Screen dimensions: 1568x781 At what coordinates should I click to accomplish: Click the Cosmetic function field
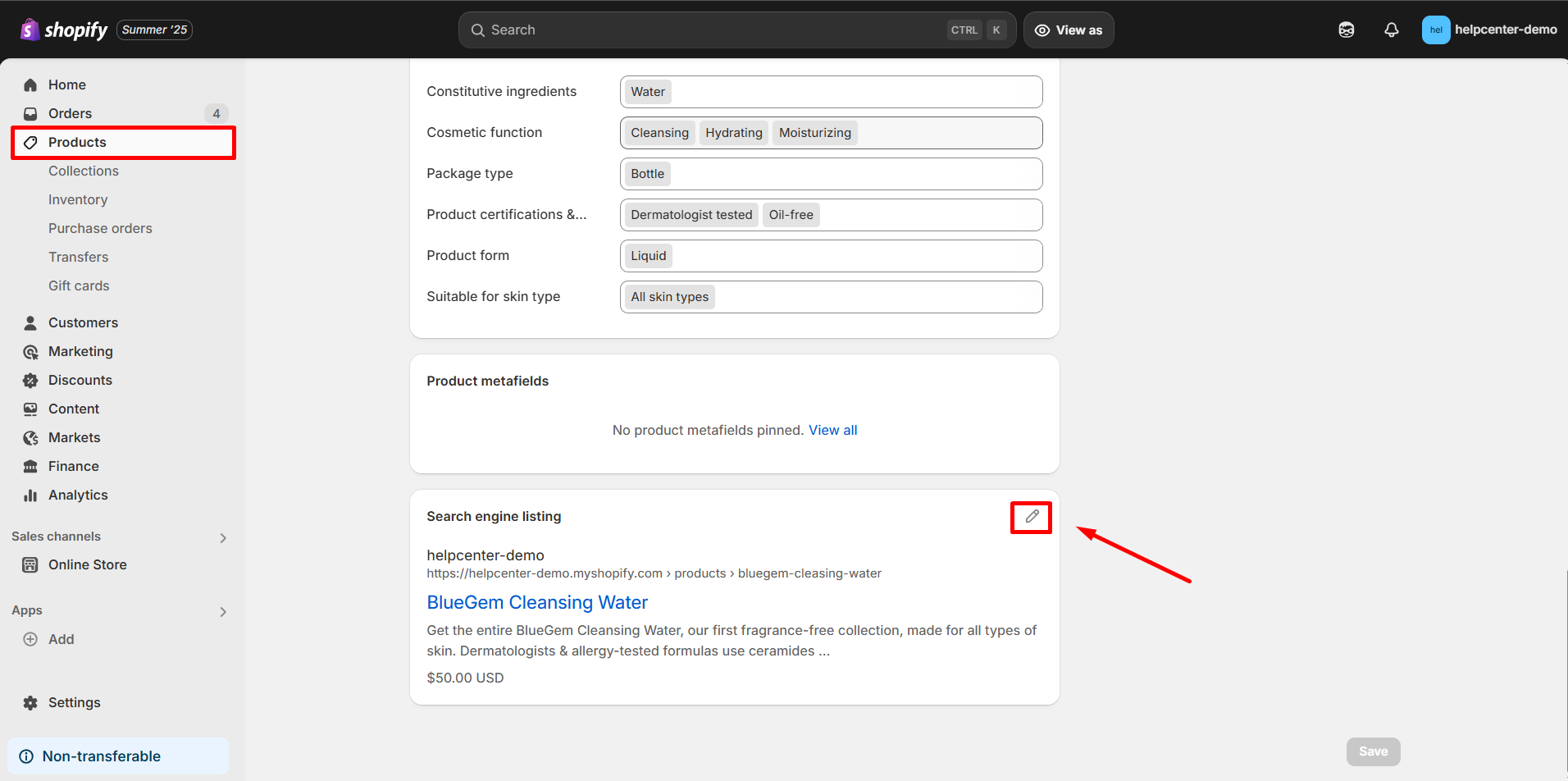point(943,133)
